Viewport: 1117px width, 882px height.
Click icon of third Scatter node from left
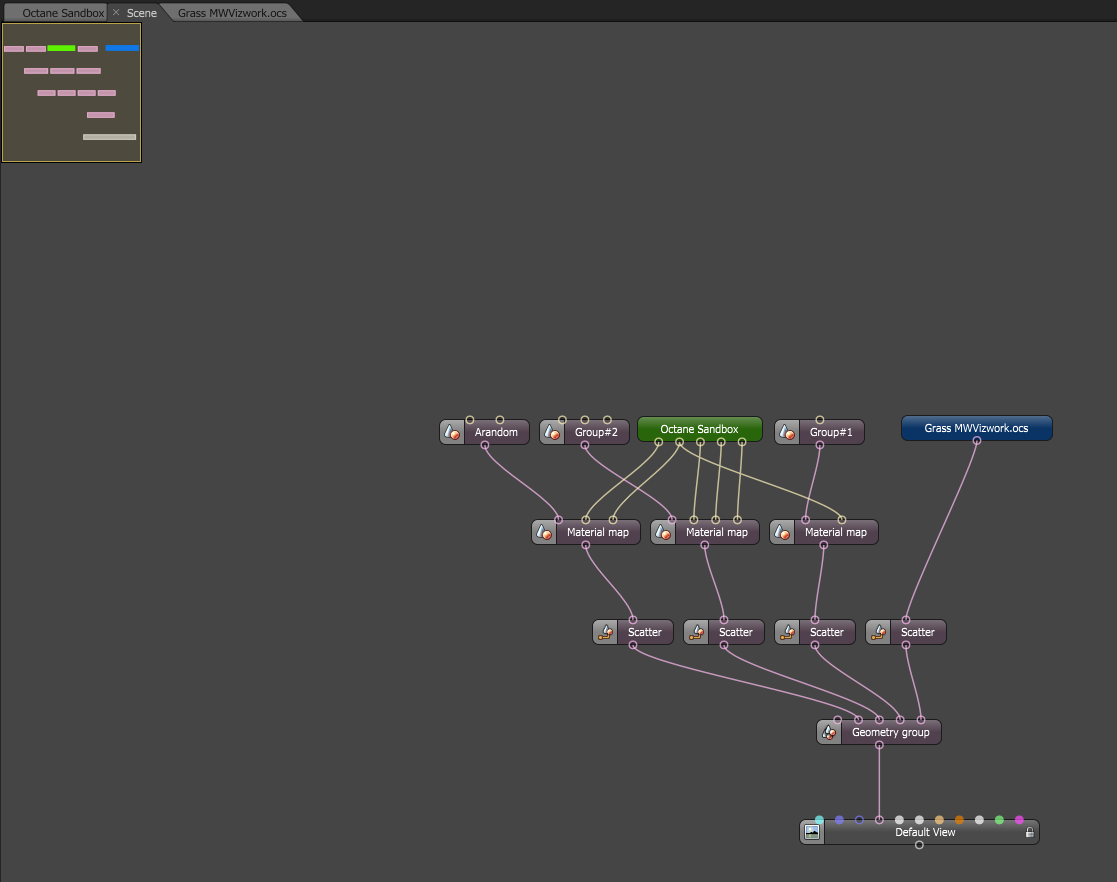pos(787,632)
